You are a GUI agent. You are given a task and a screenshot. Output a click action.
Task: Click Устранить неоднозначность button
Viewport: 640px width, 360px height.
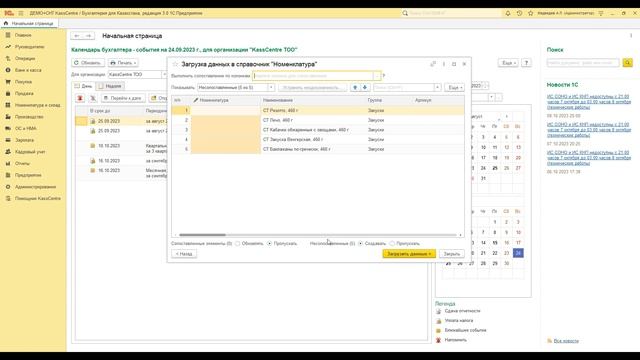(x=313, y=87)
